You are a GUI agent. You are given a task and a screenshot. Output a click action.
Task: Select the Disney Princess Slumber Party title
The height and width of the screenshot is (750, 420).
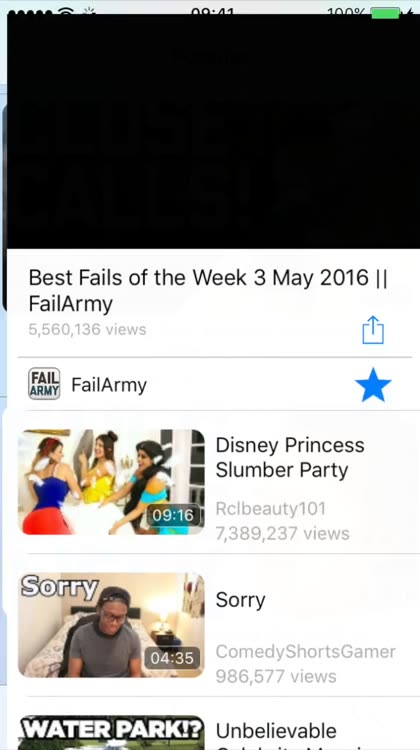[290, 457]
